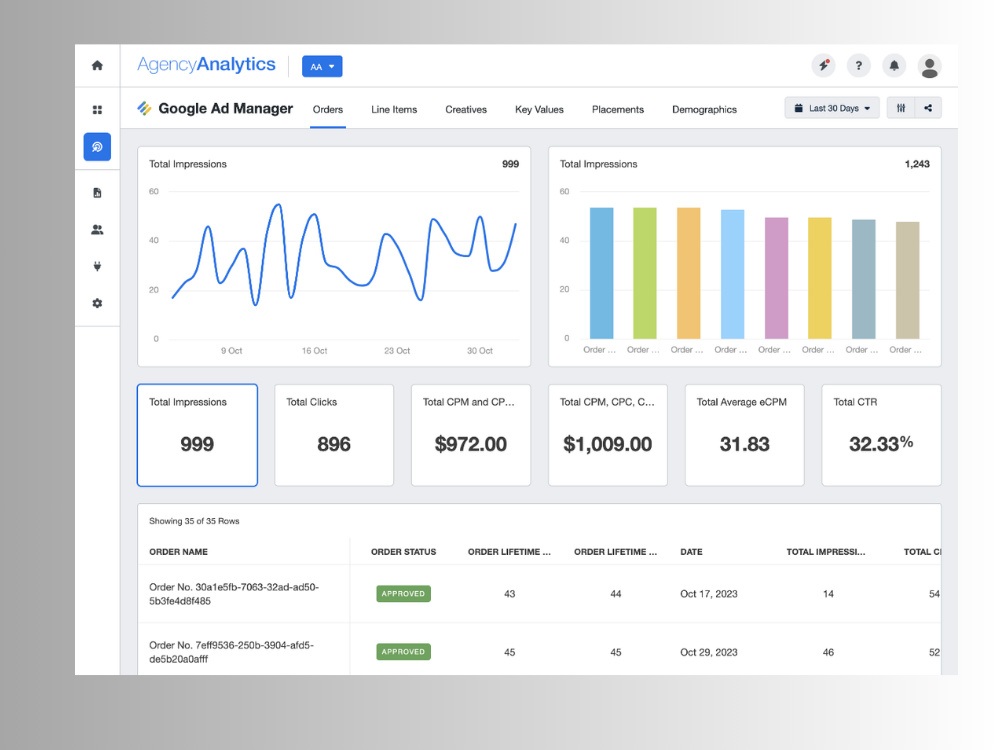This screenshot has height=750, width=1000.
Task: Click order name starting 7eff9536
Action: 232,652
